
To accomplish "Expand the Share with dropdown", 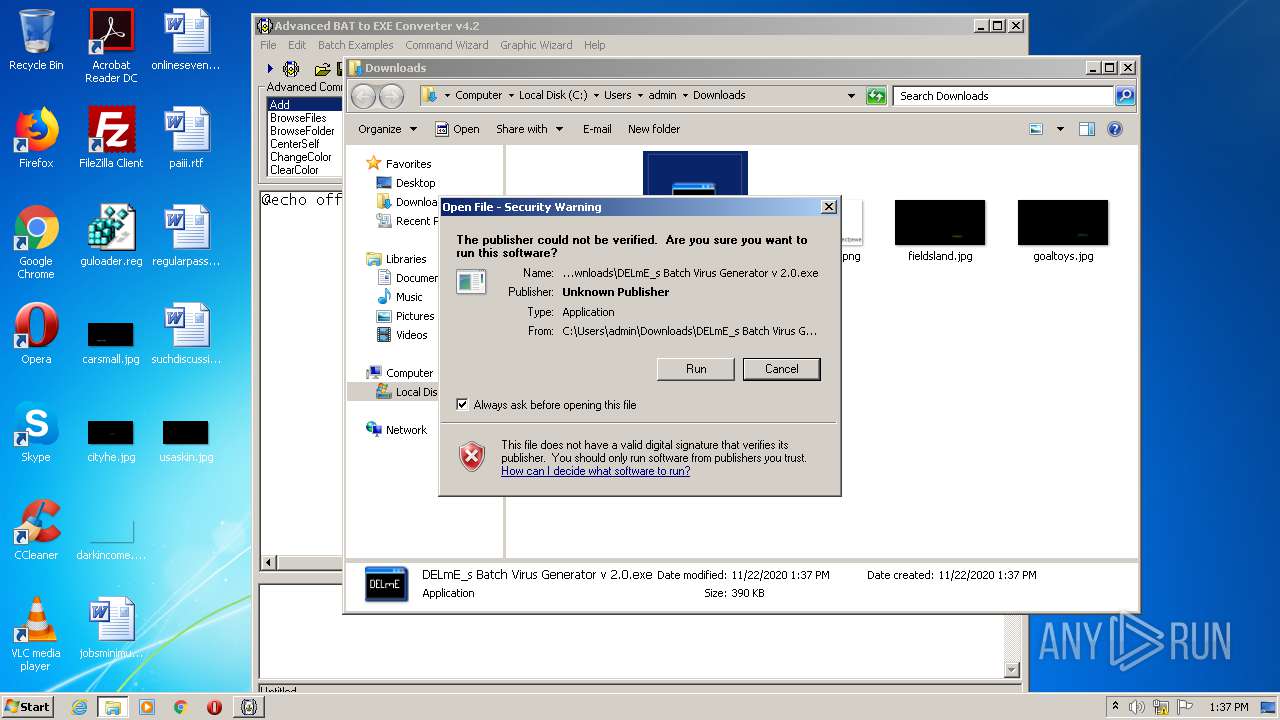I will click(x=530, y=129).
